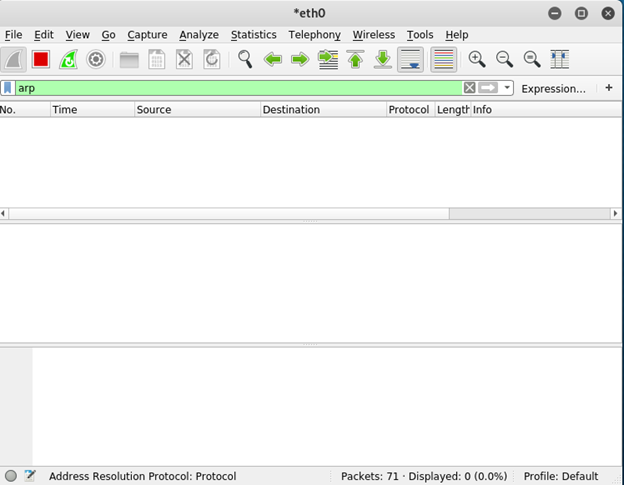Open the Statistics menu
Screen dimensions: 624x485
click(x=254, y=35)
